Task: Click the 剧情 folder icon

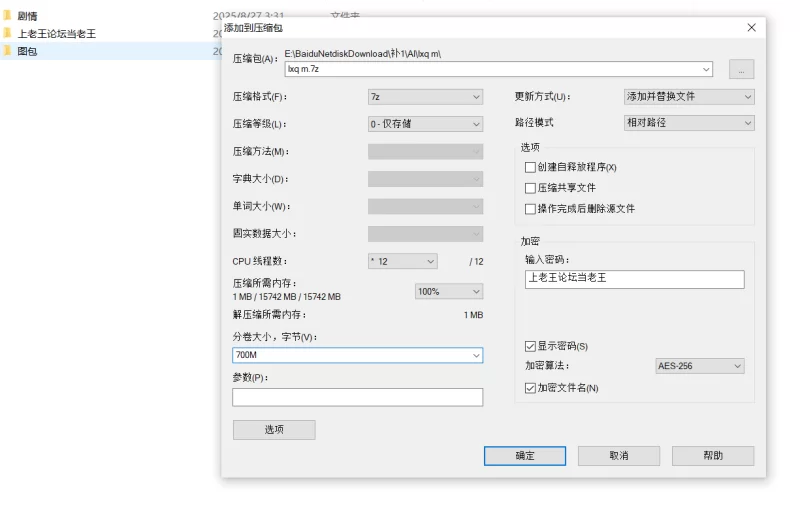Action: pos(7,16)
